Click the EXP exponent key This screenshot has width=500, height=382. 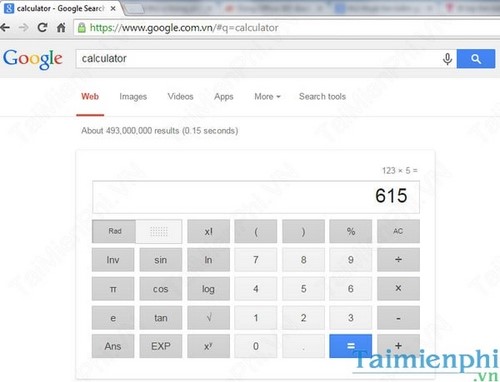161,346
